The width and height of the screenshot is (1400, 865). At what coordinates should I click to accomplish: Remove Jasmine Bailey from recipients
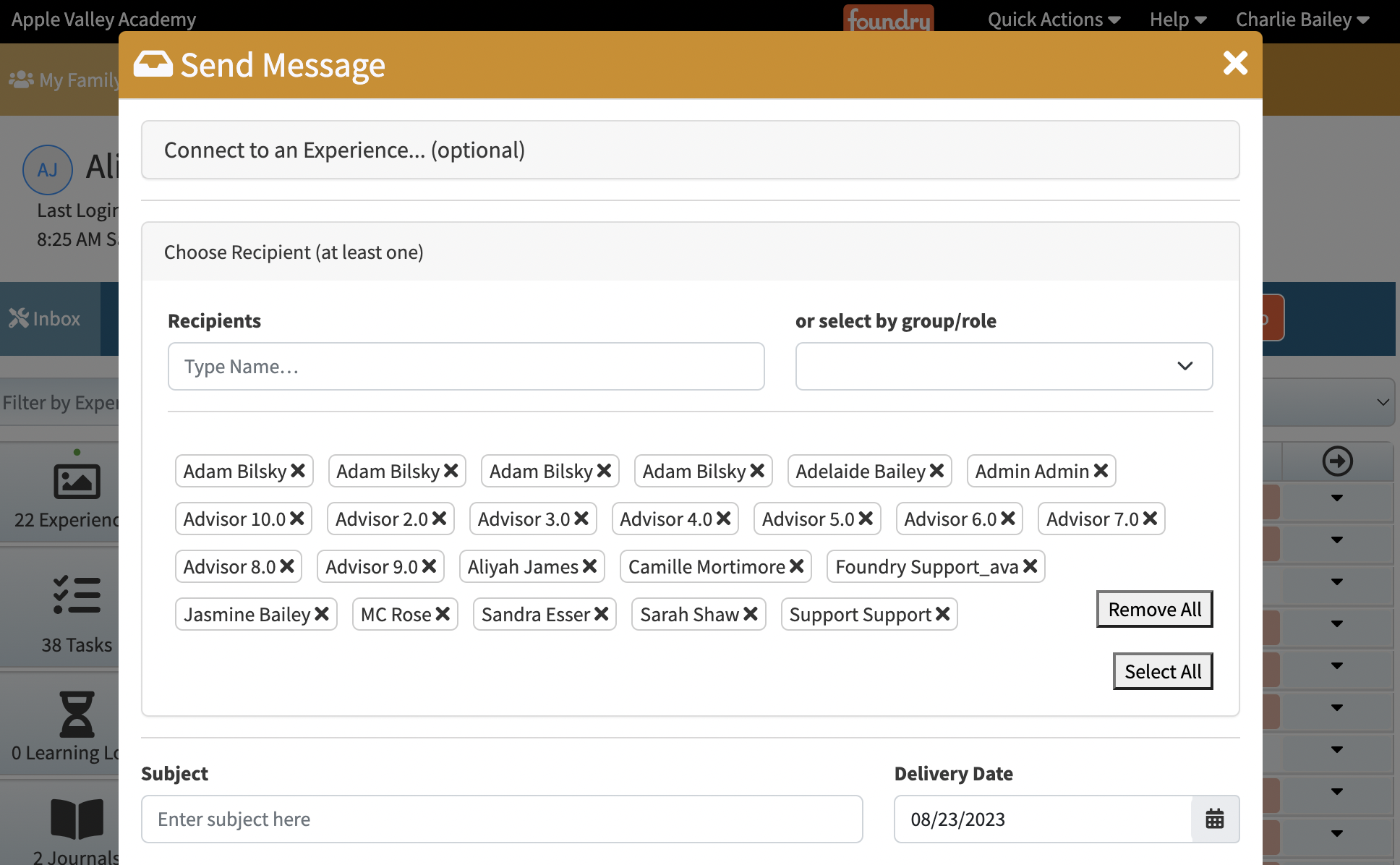[x=322, y=614]
